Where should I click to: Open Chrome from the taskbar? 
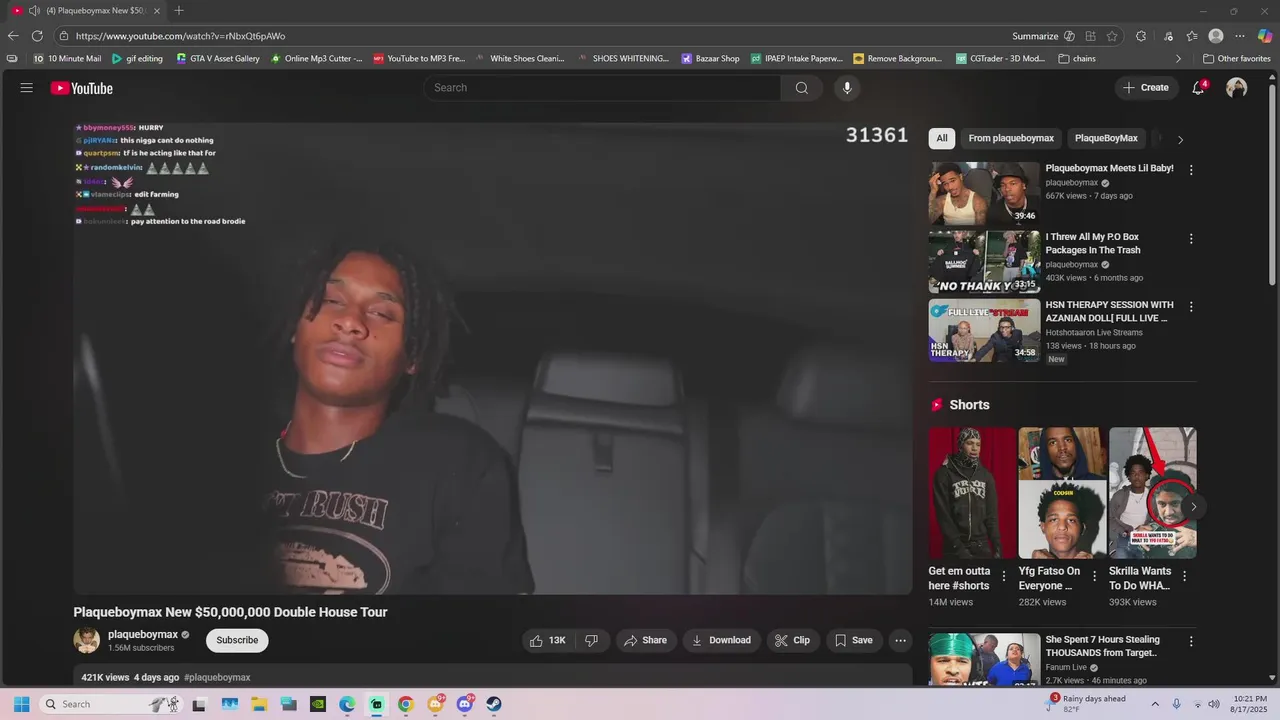[x=405, y=704]
